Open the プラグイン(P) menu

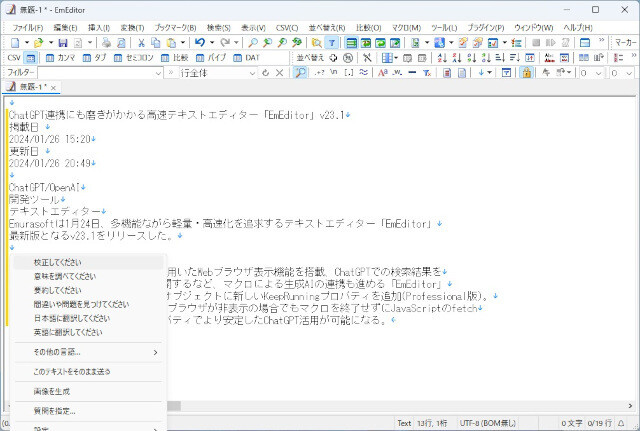pos(486,28)
